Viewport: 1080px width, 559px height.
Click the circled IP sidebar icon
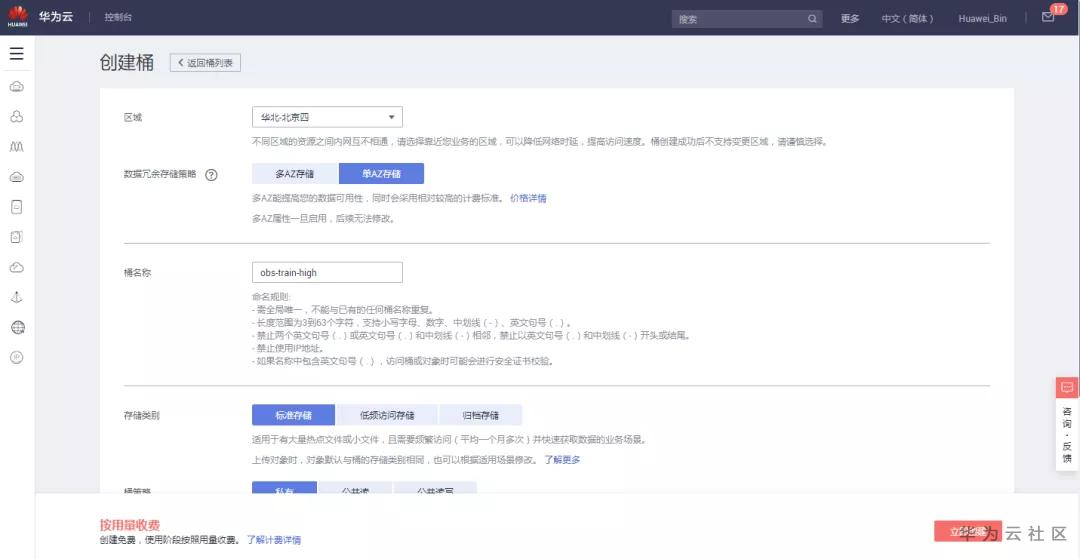(x=17, y=357)
